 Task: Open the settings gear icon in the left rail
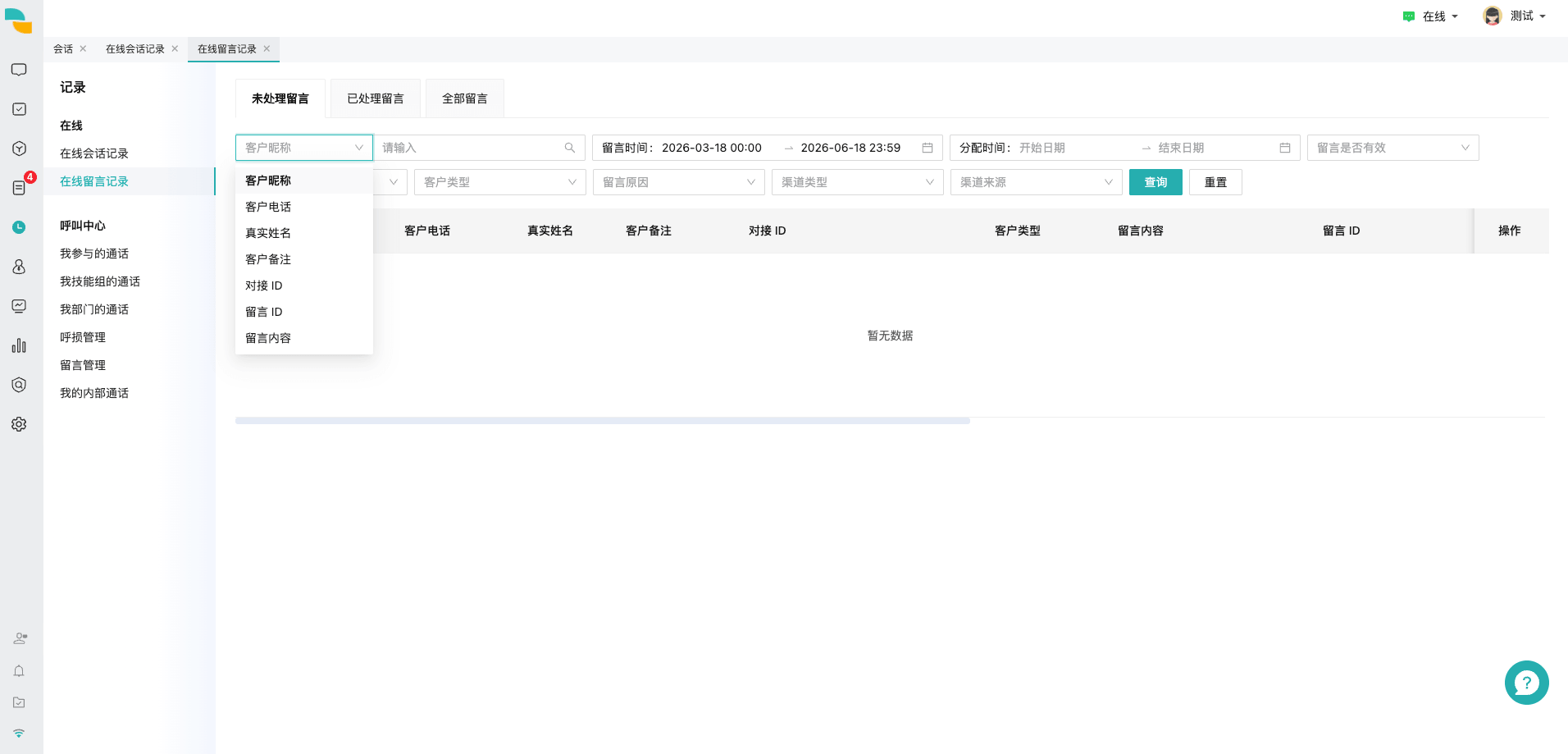tap(19, 424)
